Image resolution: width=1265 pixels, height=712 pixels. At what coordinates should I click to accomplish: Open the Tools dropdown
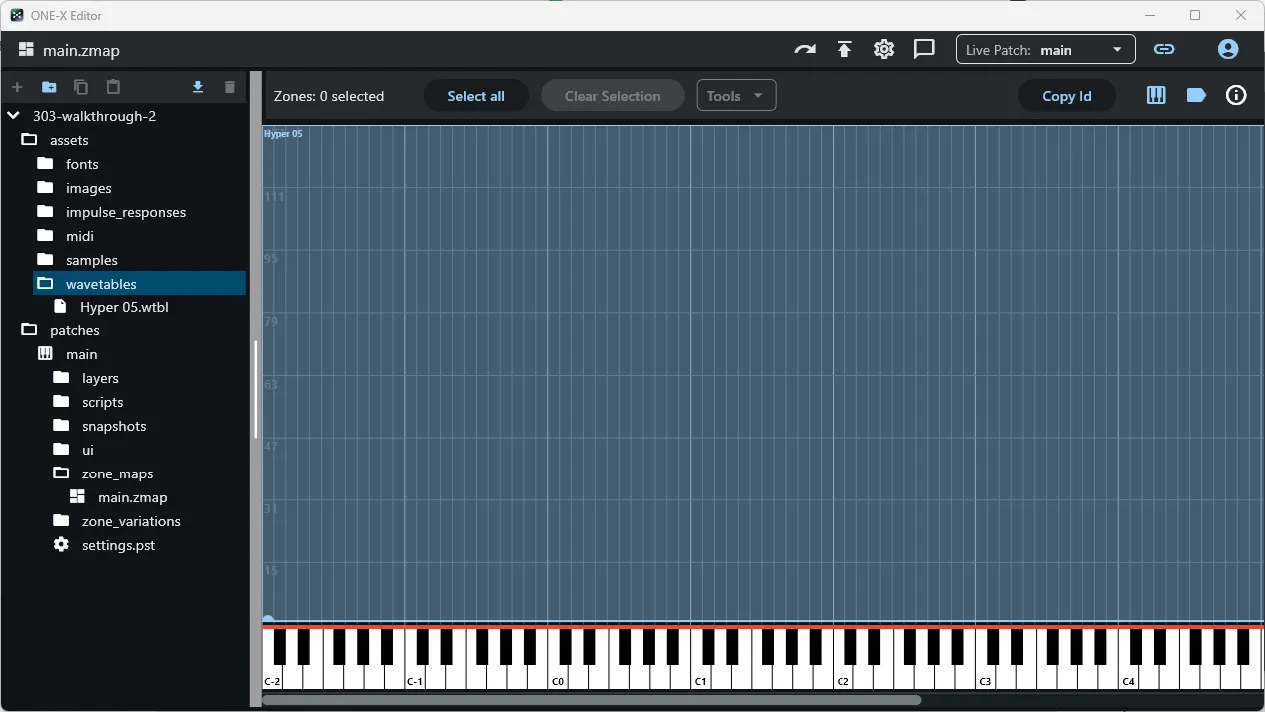(x=736, y=96)
